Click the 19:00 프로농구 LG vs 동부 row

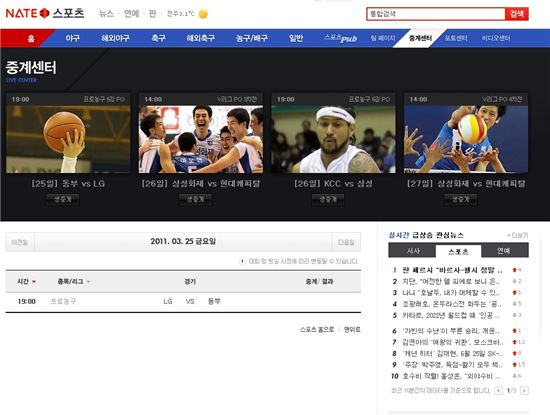coord(183,301)
